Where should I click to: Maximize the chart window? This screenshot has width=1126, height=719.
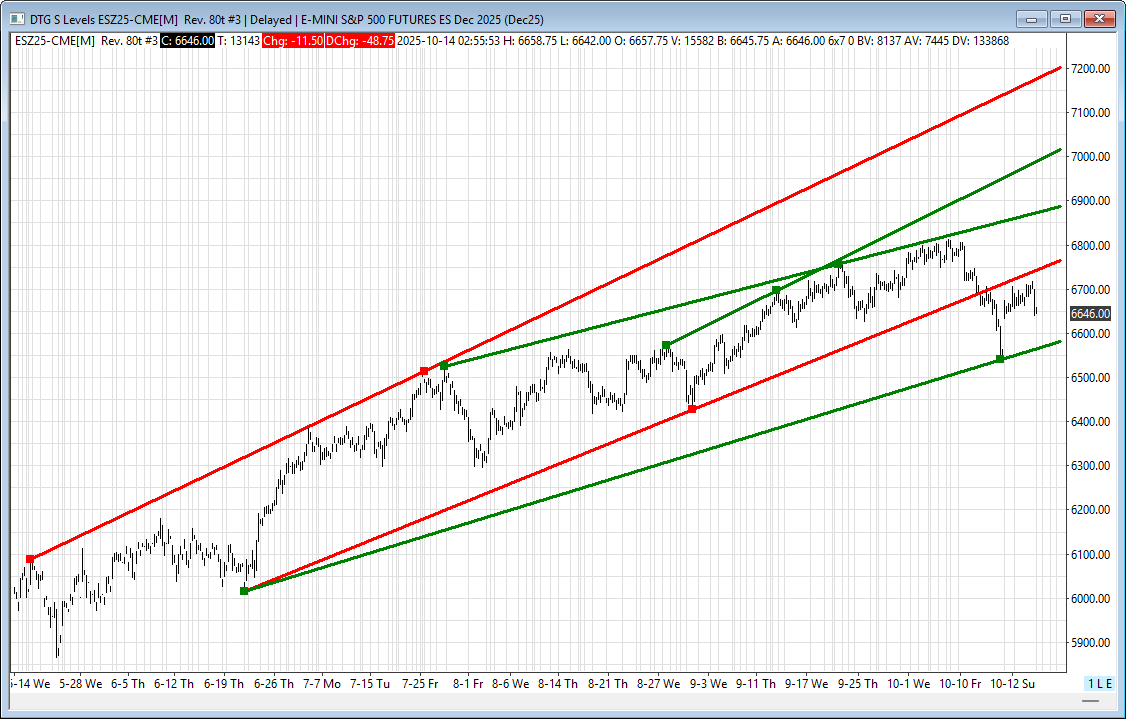1066,18
